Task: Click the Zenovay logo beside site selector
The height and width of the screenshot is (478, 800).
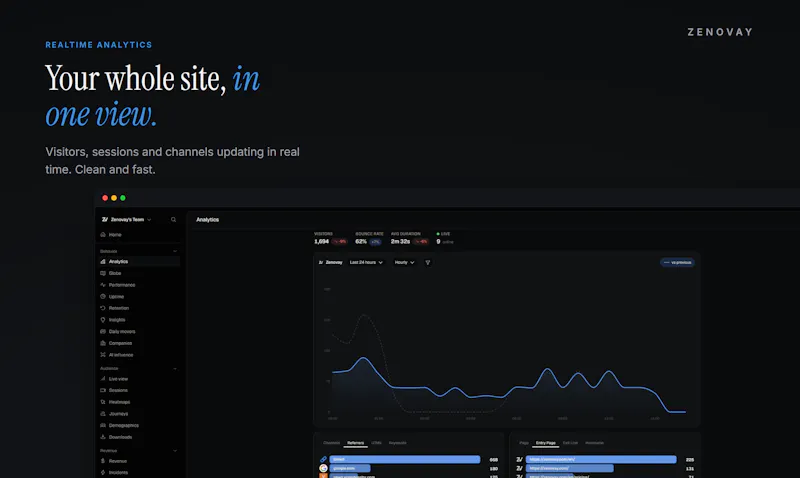Action: (321, 262)
